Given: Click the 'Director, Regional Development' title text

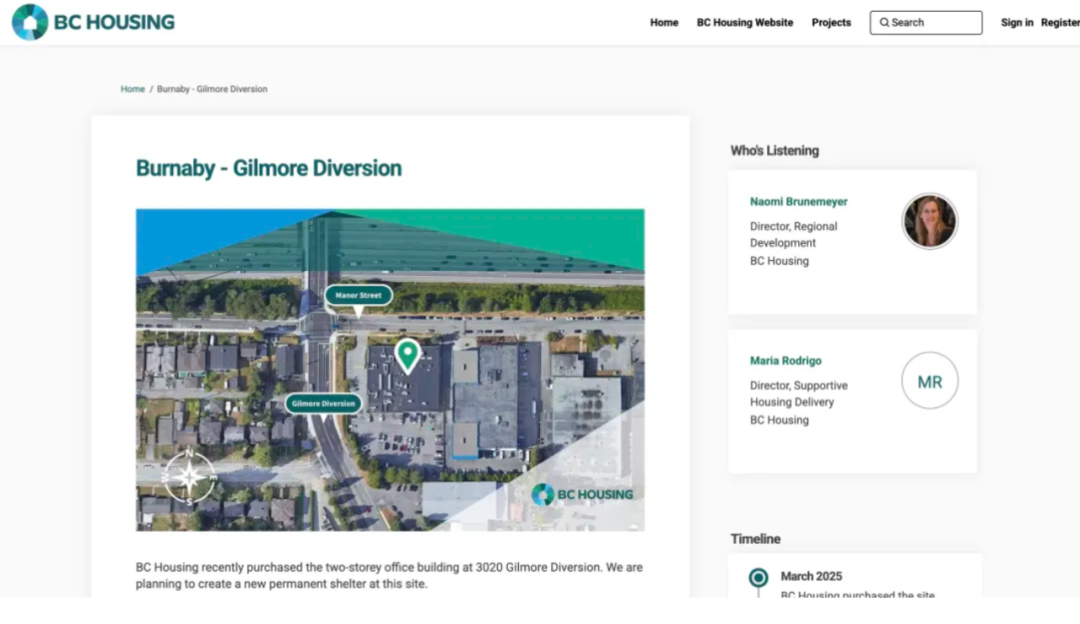Looking at the screenshot, I should tap(793, 235).
